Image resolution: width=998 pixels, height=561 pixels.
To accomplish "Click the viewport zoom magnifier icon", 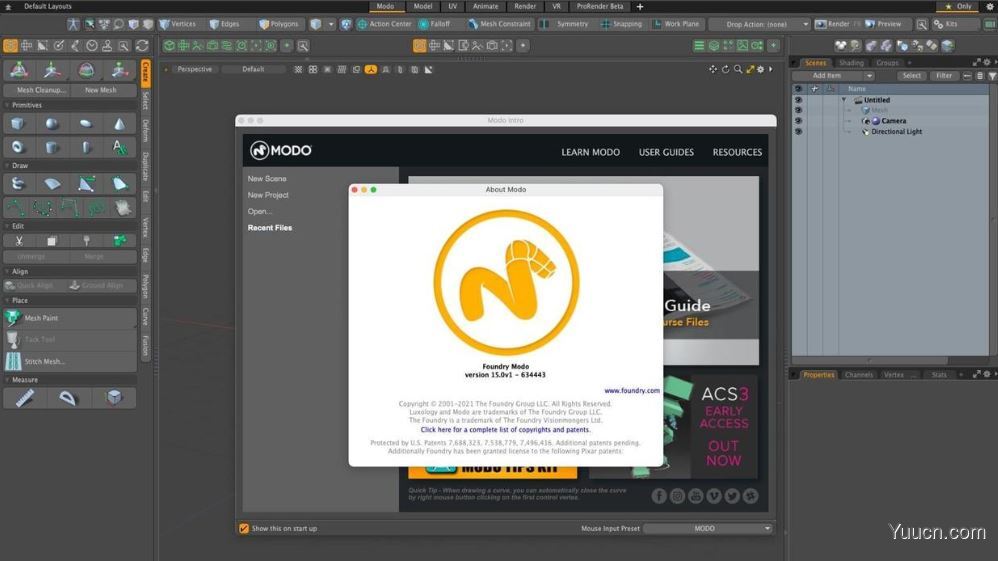I will 738,69.
